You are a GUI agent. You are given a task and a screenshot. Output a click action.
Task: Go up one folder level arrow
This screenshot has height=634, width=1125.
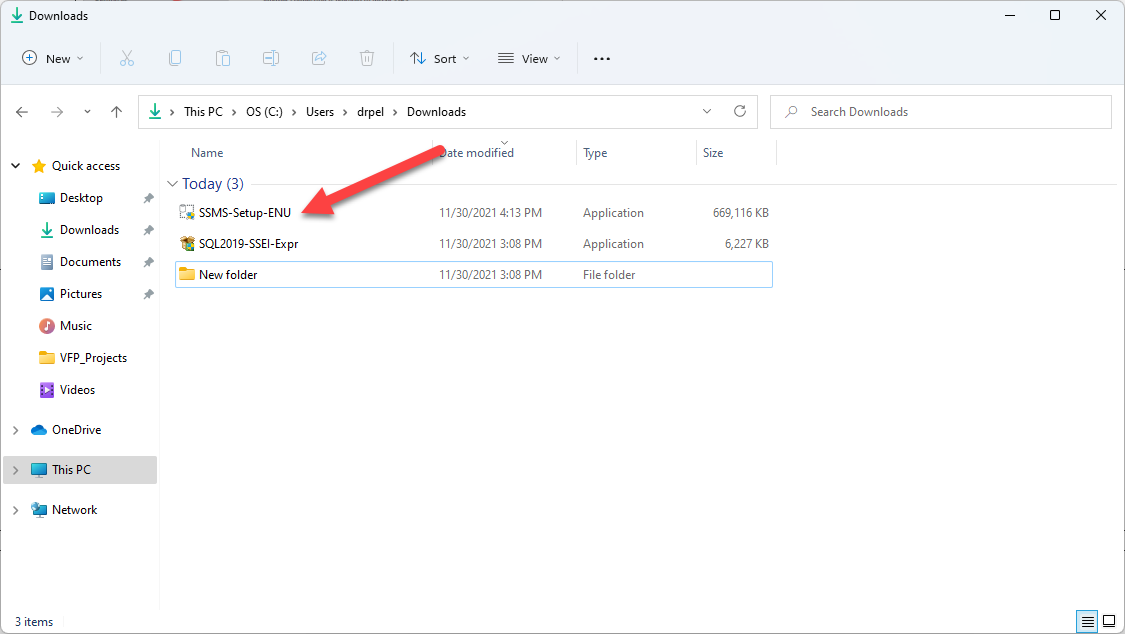click(116, 112)
